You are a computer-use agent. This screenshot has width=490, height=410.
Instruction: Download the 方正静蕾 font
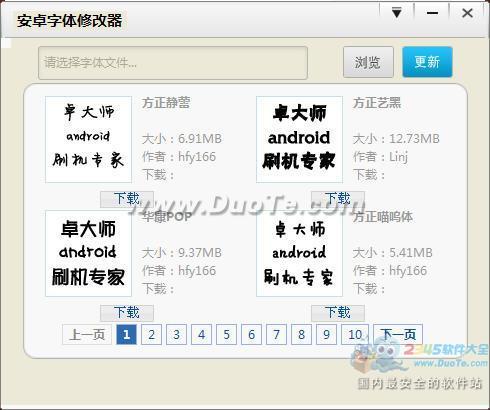(127, 199)
